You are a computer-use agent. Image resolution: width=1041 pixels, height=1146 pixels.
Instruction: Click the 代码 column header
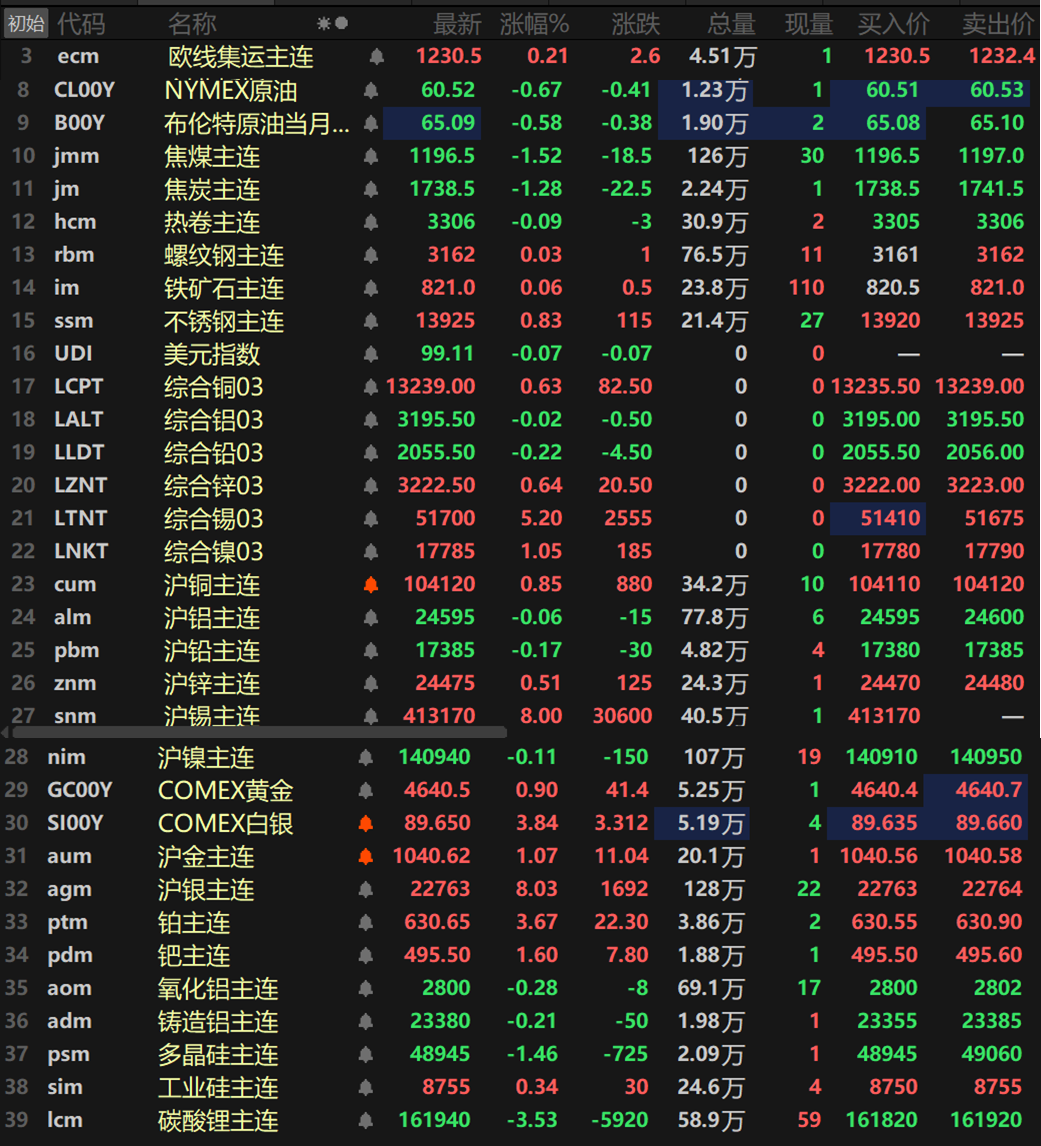(x=81, y=23)
